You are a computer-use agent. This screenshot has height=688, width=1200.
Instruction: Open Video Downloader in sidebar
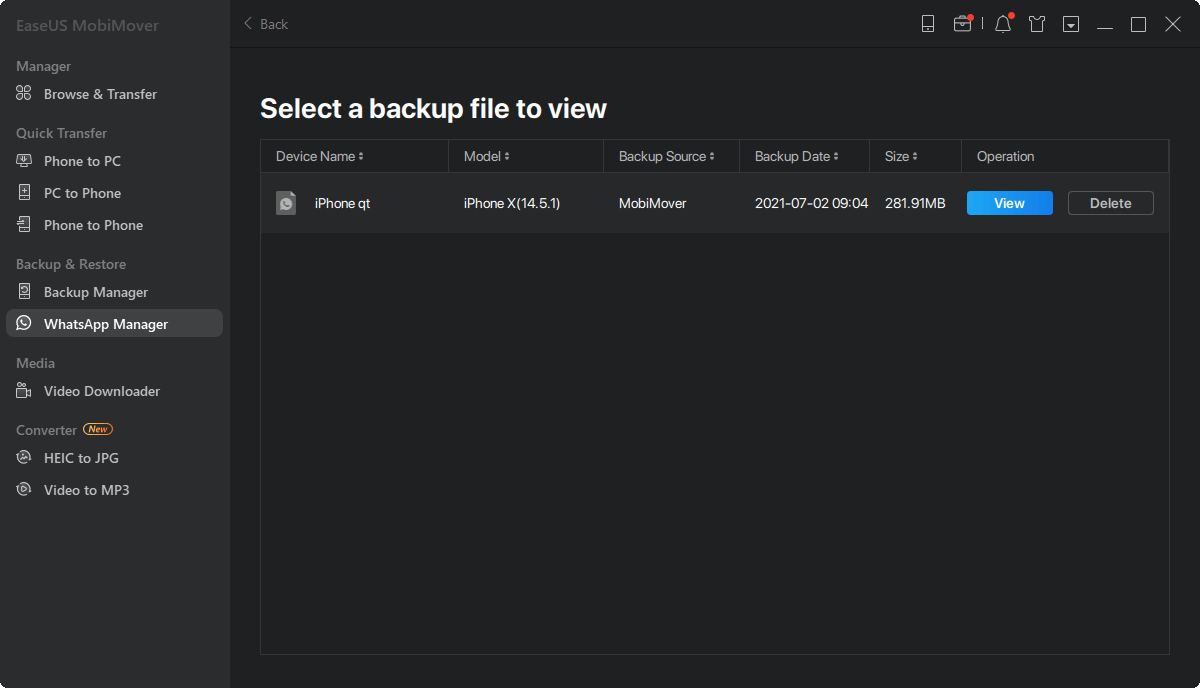[x=102, y=391]
